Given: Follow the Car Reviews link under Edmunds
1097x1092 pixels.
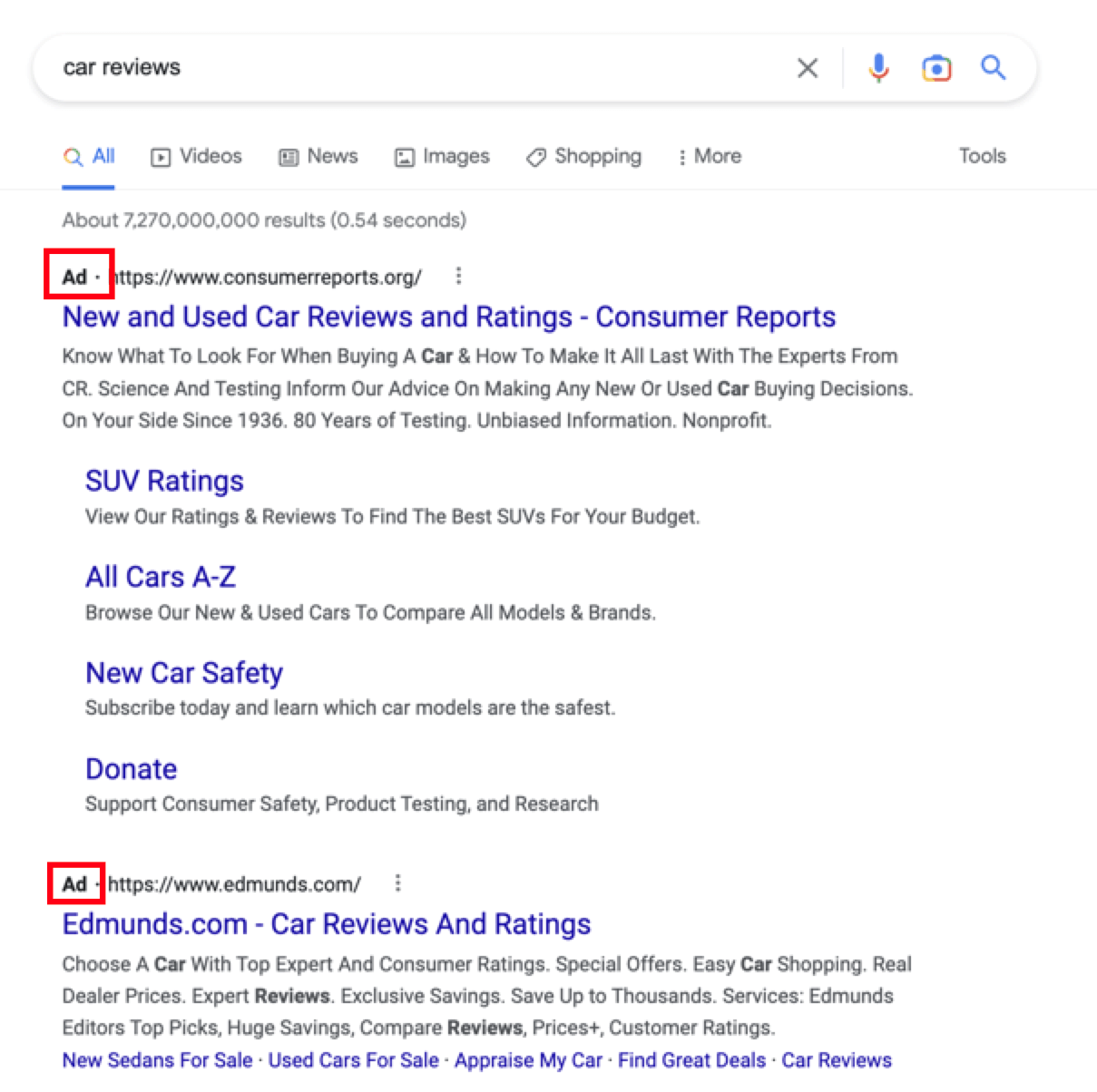Looking at the screenshot, I should point(837,1060).
